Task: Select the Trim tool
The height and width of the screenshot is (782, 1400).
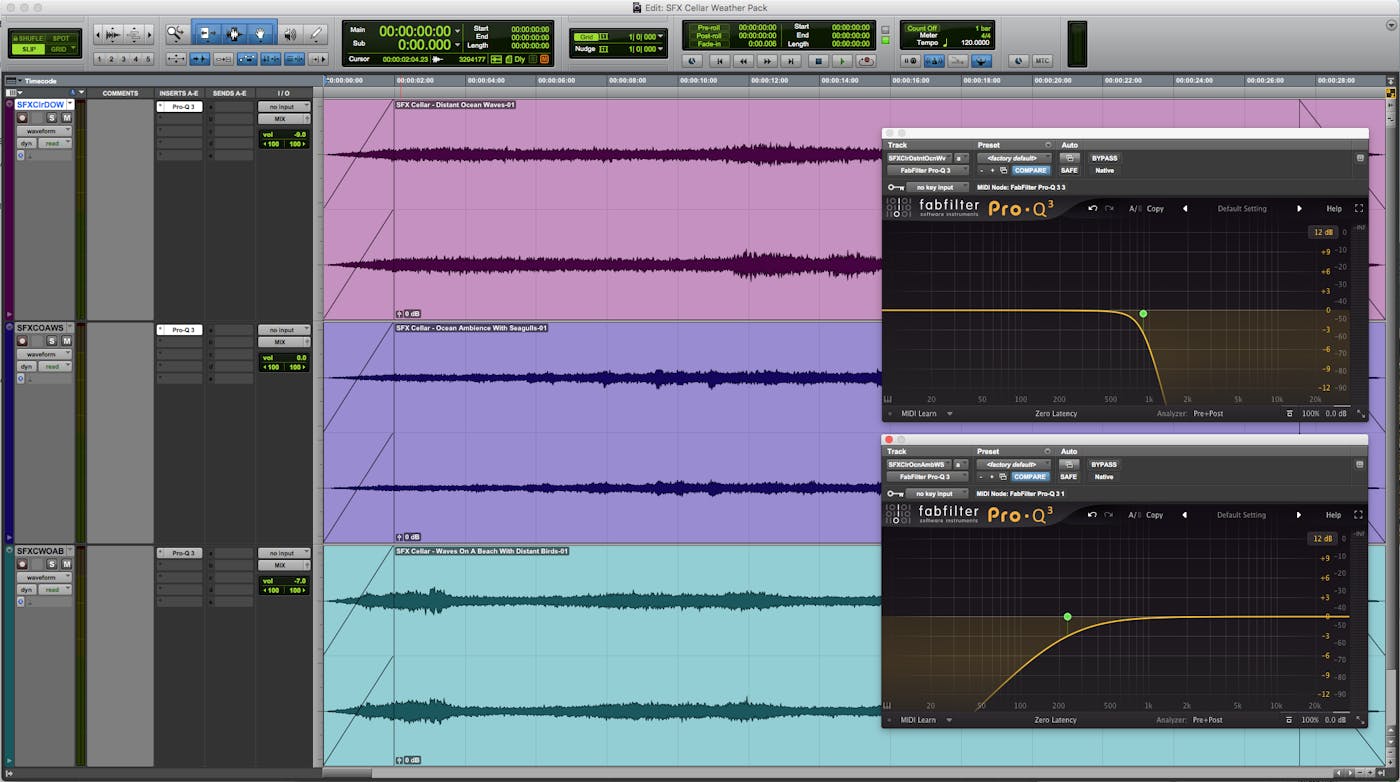Action: [x=206, y=33]
